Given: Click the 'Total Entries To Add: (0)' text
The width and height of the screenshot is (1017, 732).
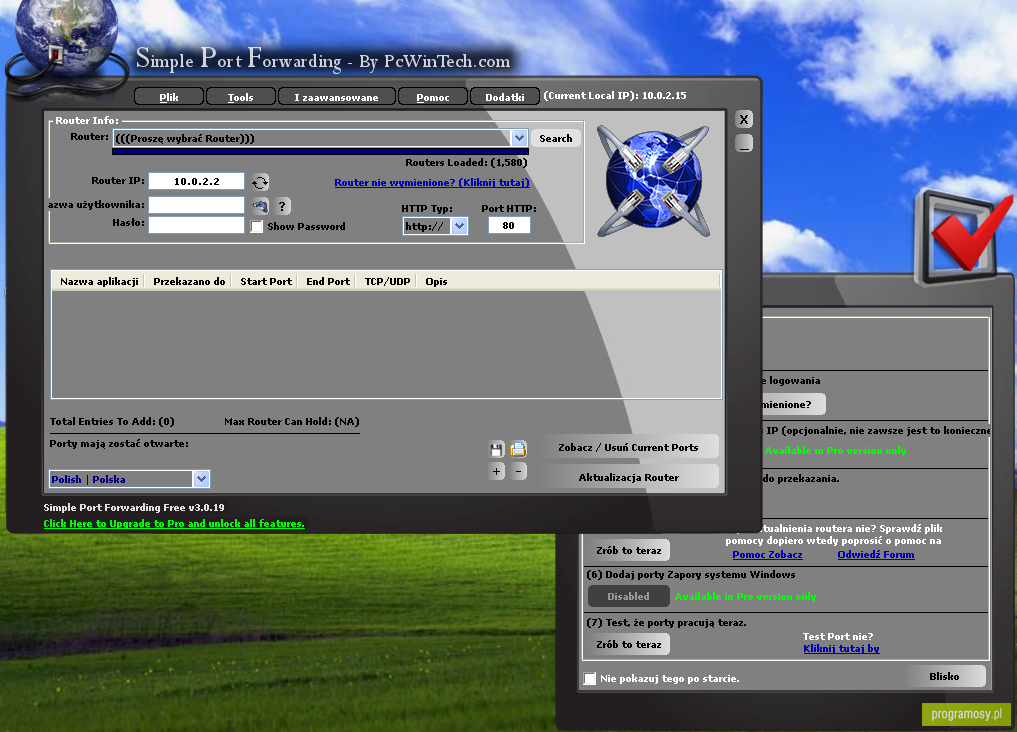Looking at the screenshot, I should (x=112, y=421).
